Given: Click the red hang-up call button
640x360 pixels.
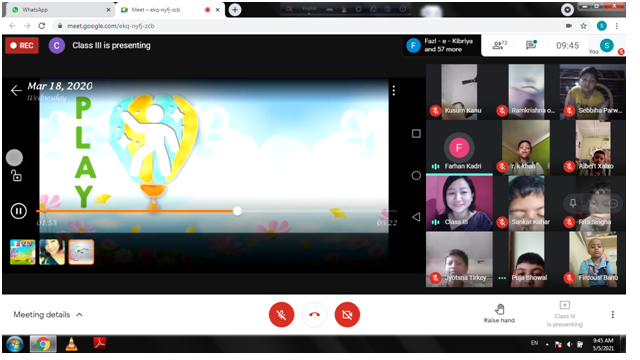Looking at the screenshot, I should click(x=314, y=315).
